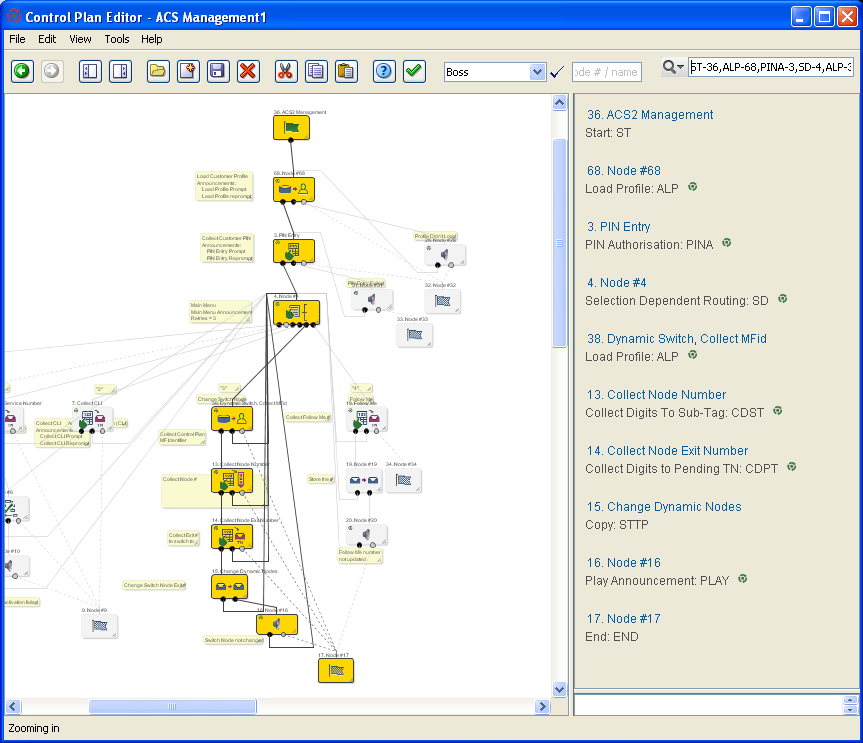Save the control plan with floppy icon

(218, 71)
